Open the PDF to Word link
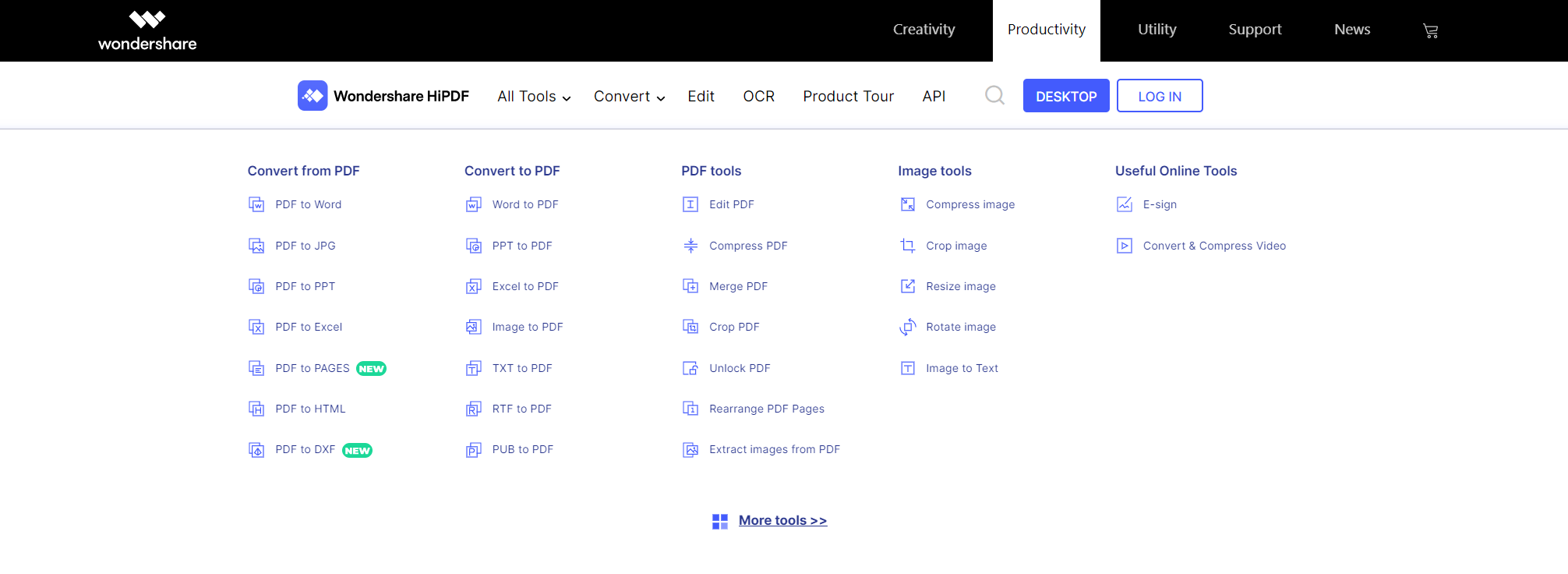 308,204
